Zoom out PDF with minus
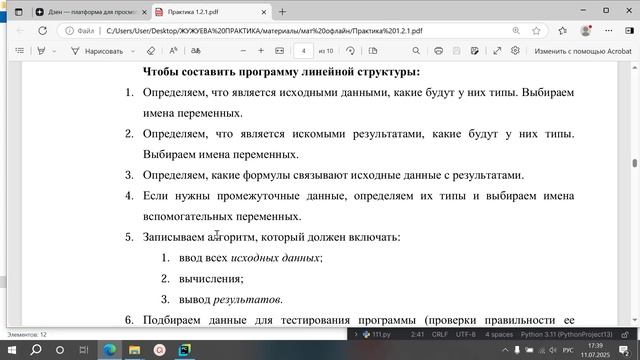Viewport: 640px width, 360px height. 243,51
